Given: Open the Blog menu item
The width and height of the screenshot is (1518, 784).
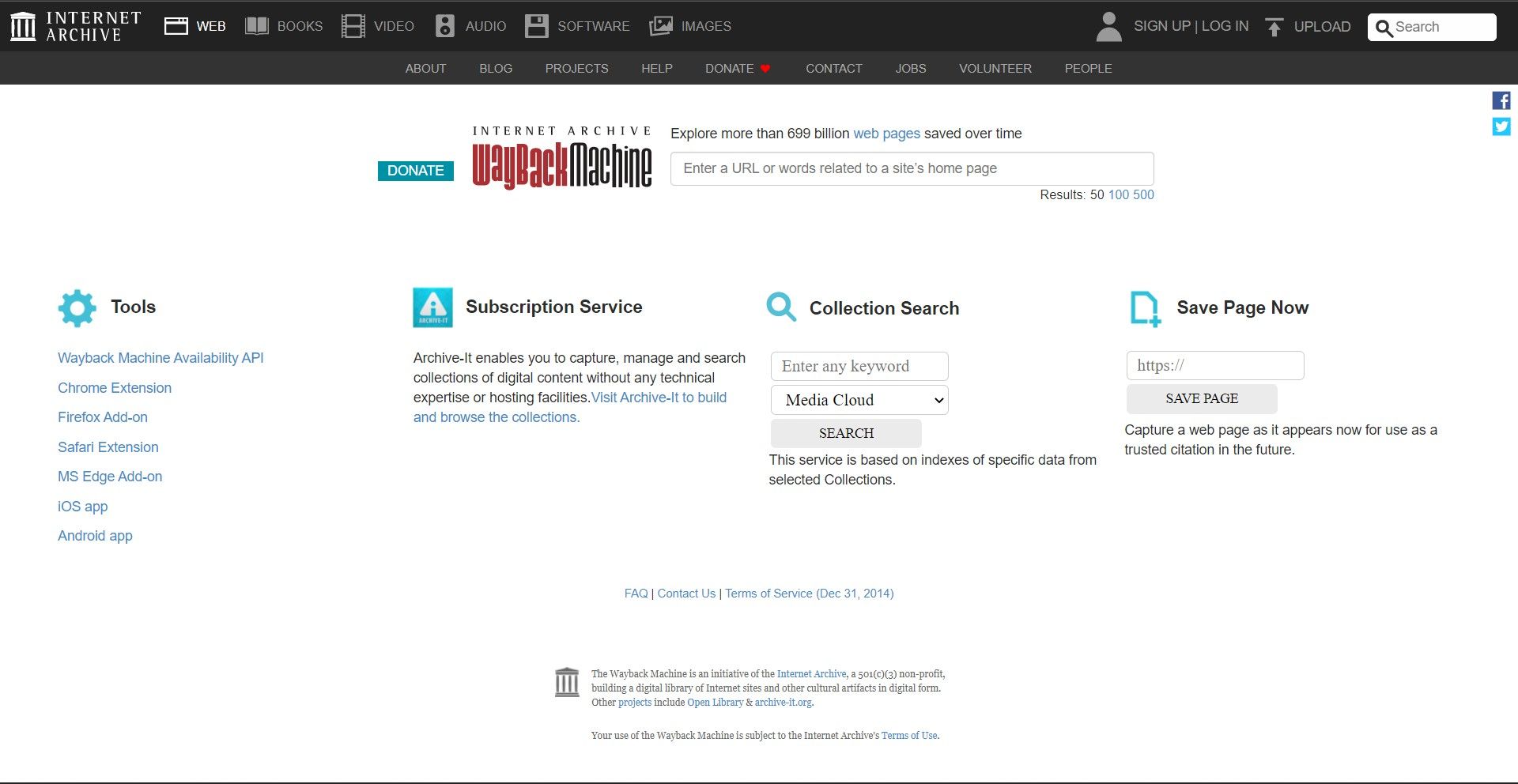Looking at the screenshot, I should 496,69.
